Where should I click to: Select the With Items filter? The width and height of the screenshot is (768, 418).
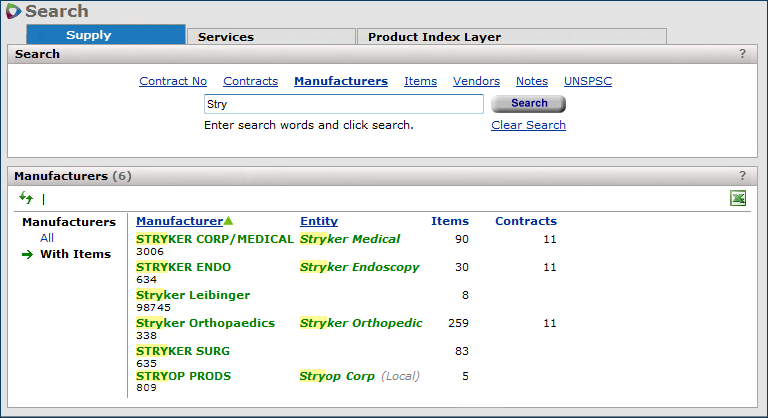coord(75,254)
